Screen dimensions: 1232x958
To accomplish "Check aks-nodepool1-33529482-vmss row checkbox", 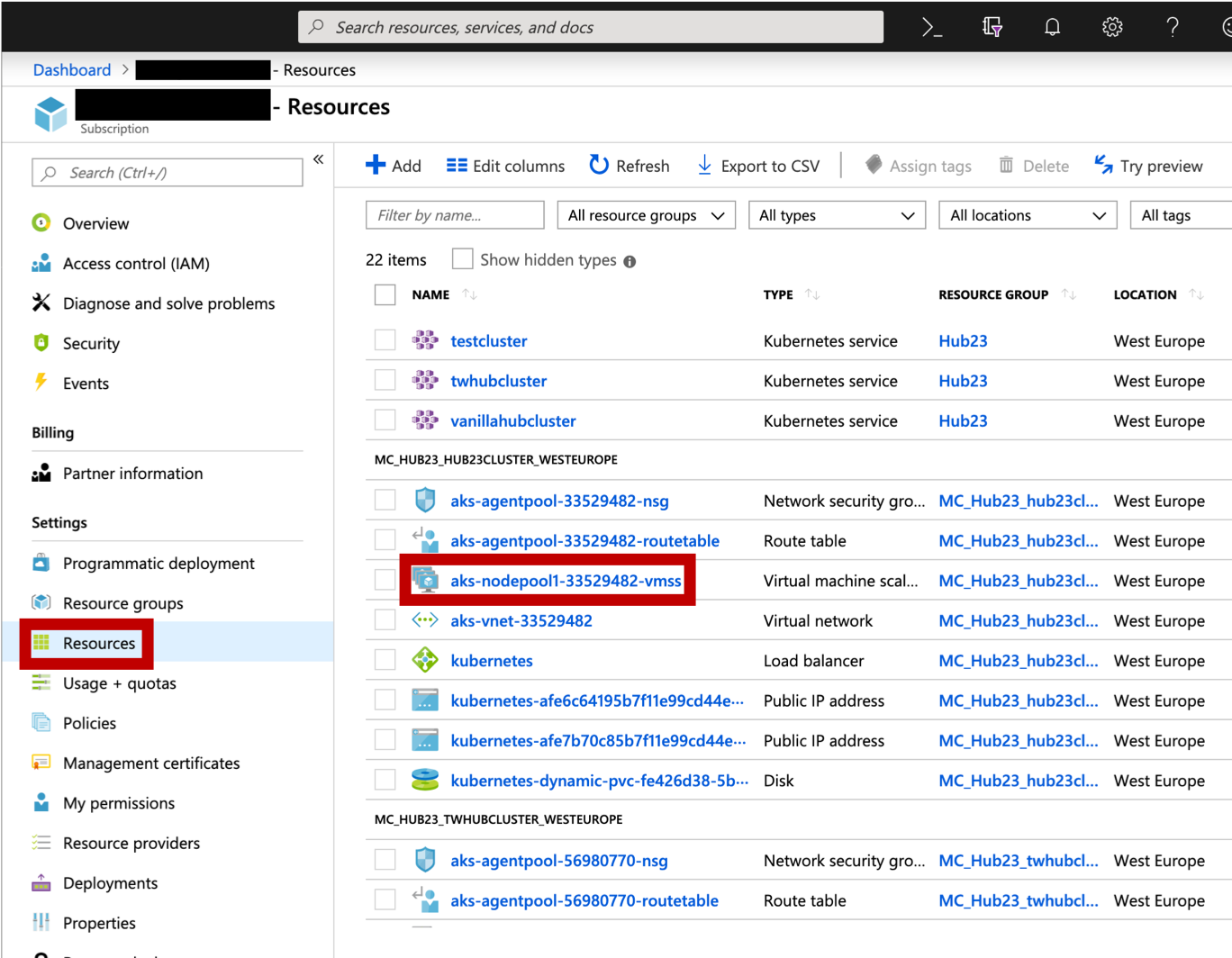I will (385, 580).
